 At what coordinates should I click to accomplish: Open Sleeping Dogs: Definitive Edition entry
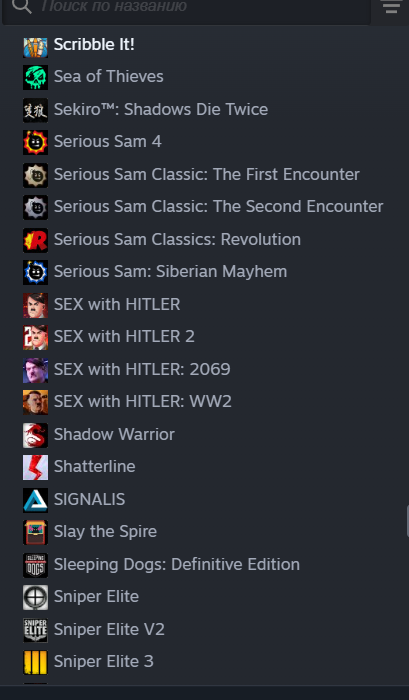pyautogui.click(x=177, y=565)
